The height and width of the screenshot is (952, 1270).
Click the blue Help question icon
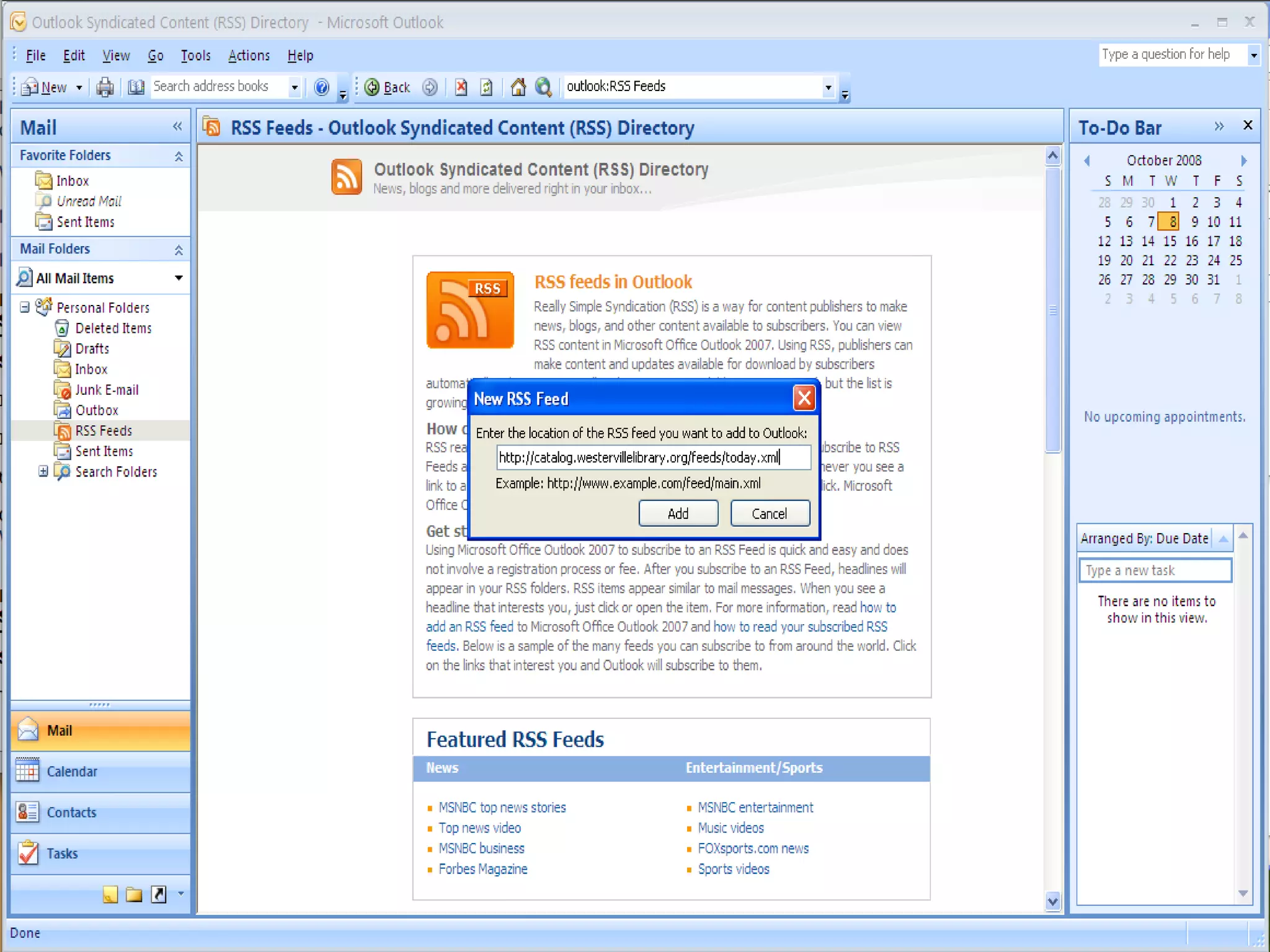(321, 87)
